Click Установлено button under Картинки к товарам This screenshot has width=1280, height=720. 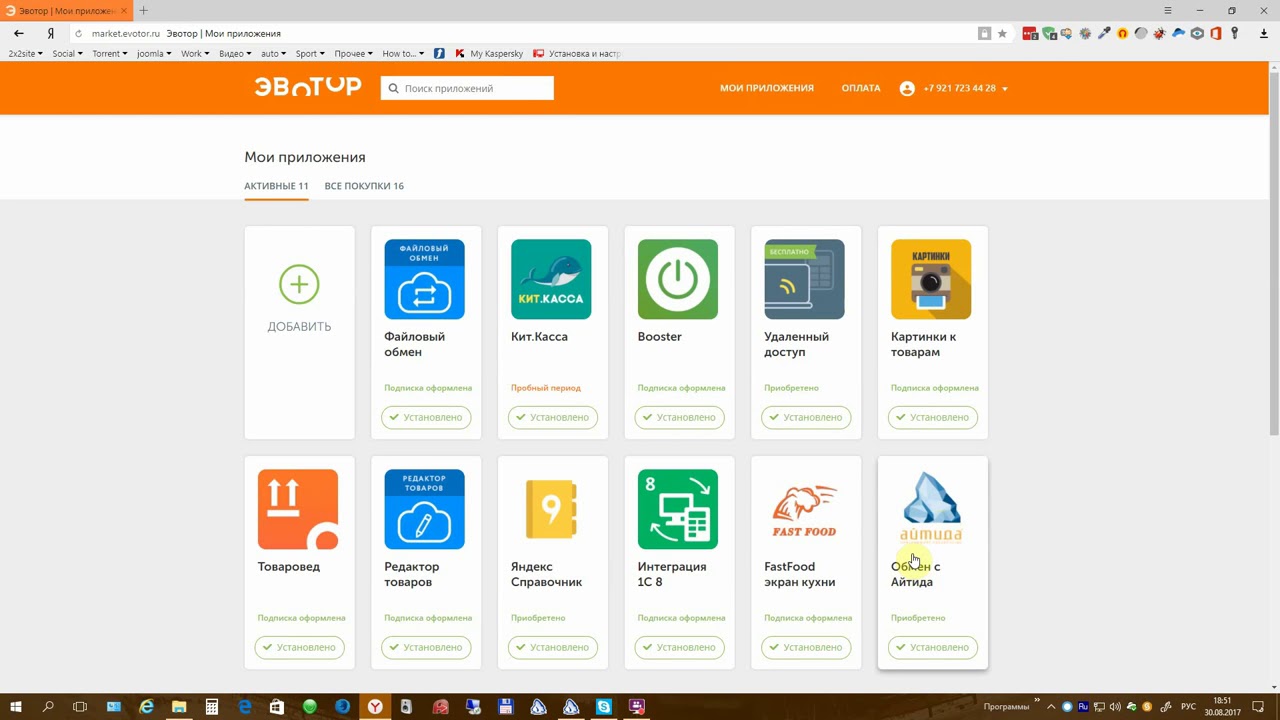(932, 417)
